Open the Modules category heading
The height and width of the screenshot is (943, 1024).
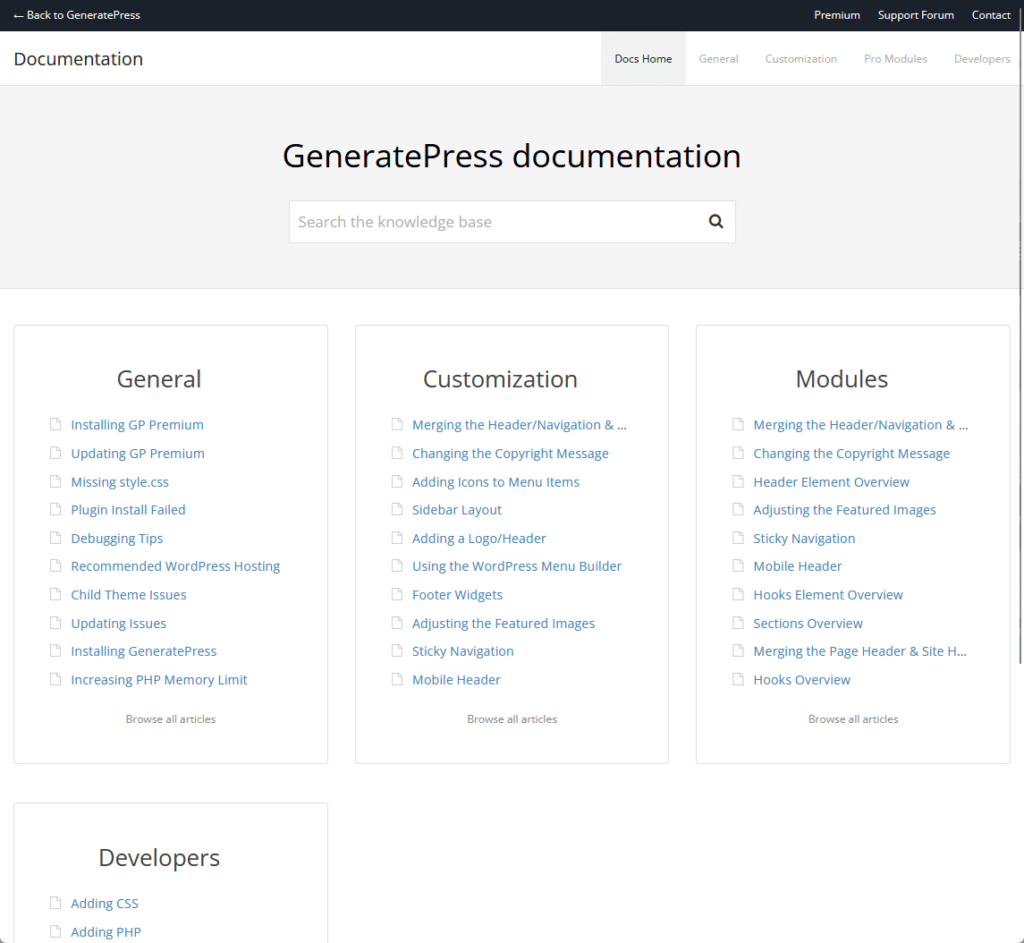(x=841, y=379)
